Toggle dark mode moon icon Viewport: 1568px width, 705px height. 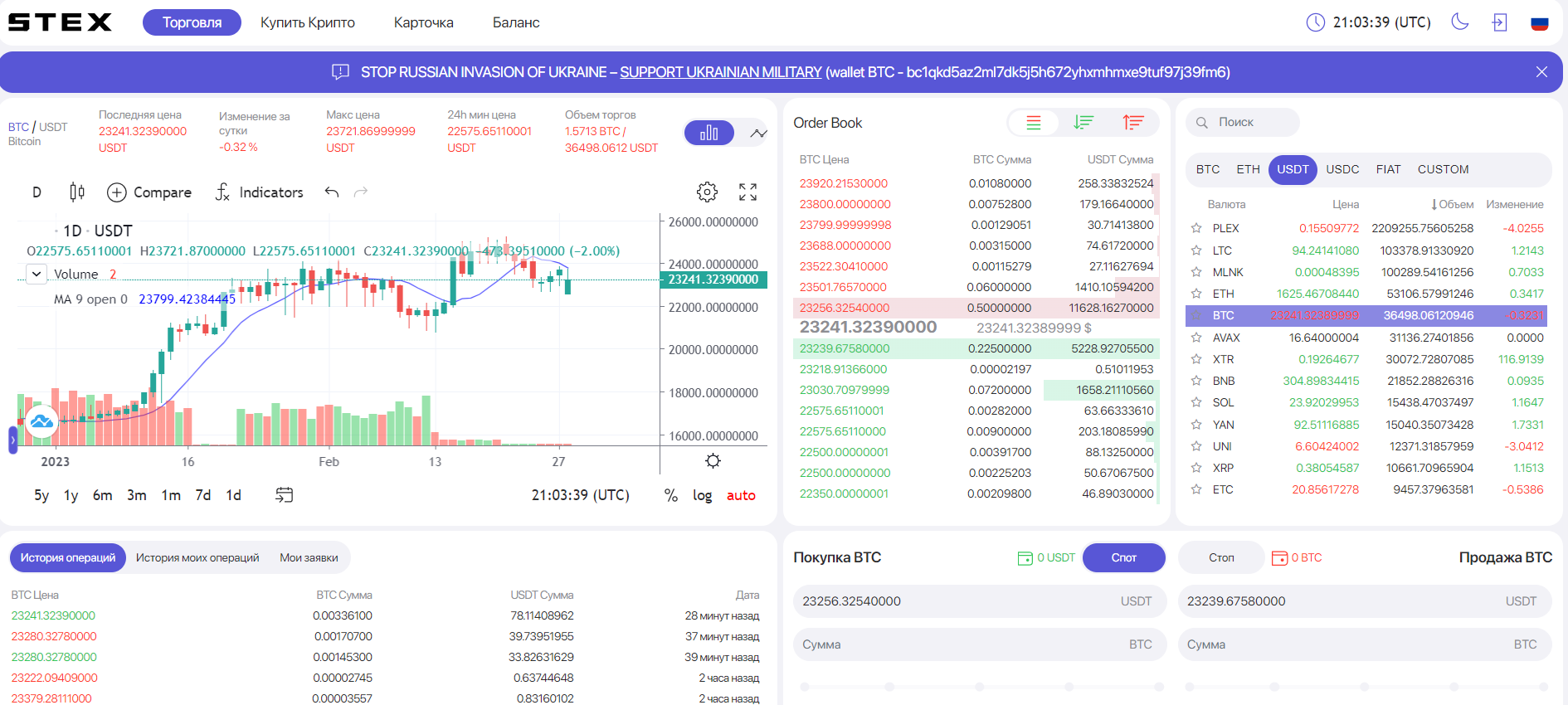tap(1460, 22)
